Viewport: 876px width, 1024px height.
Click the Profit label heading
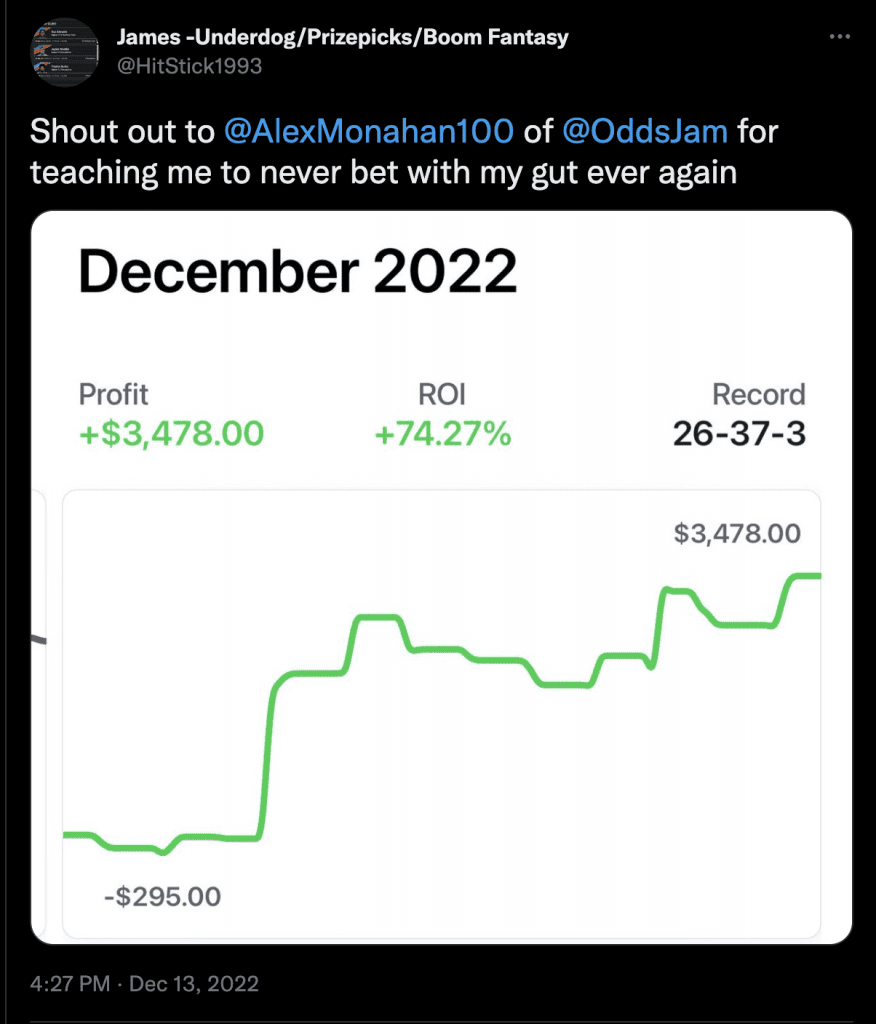point(113,394)
